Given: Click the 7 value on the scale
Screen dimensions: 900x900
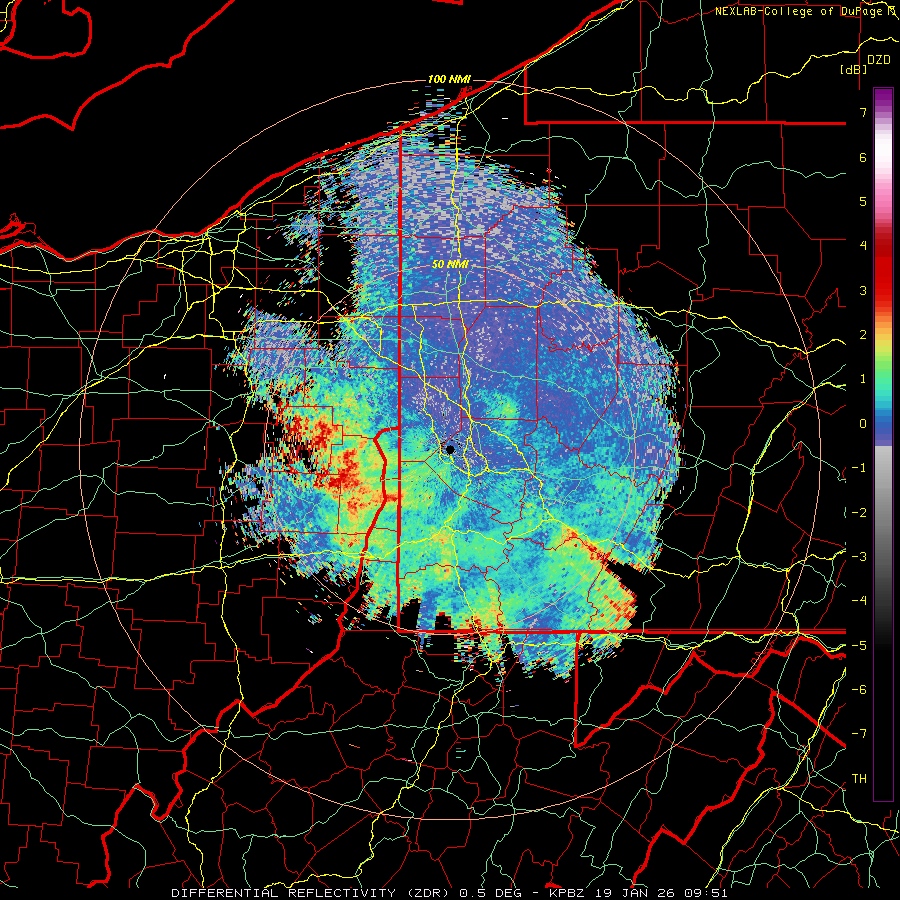Looking at the screenshot, I should tap(863, 112).
